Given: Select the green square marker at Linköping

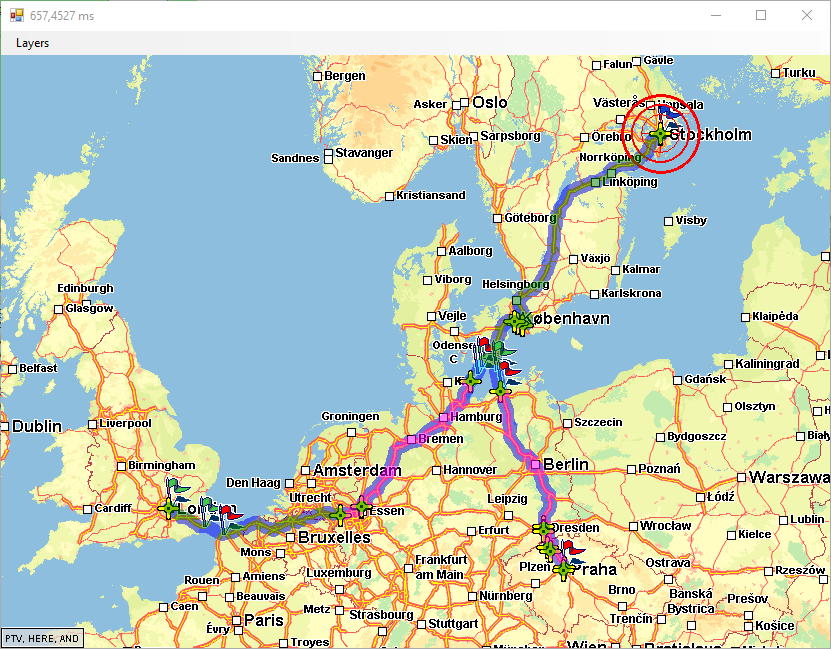Looking at the screenshot, I should point(596,182).
